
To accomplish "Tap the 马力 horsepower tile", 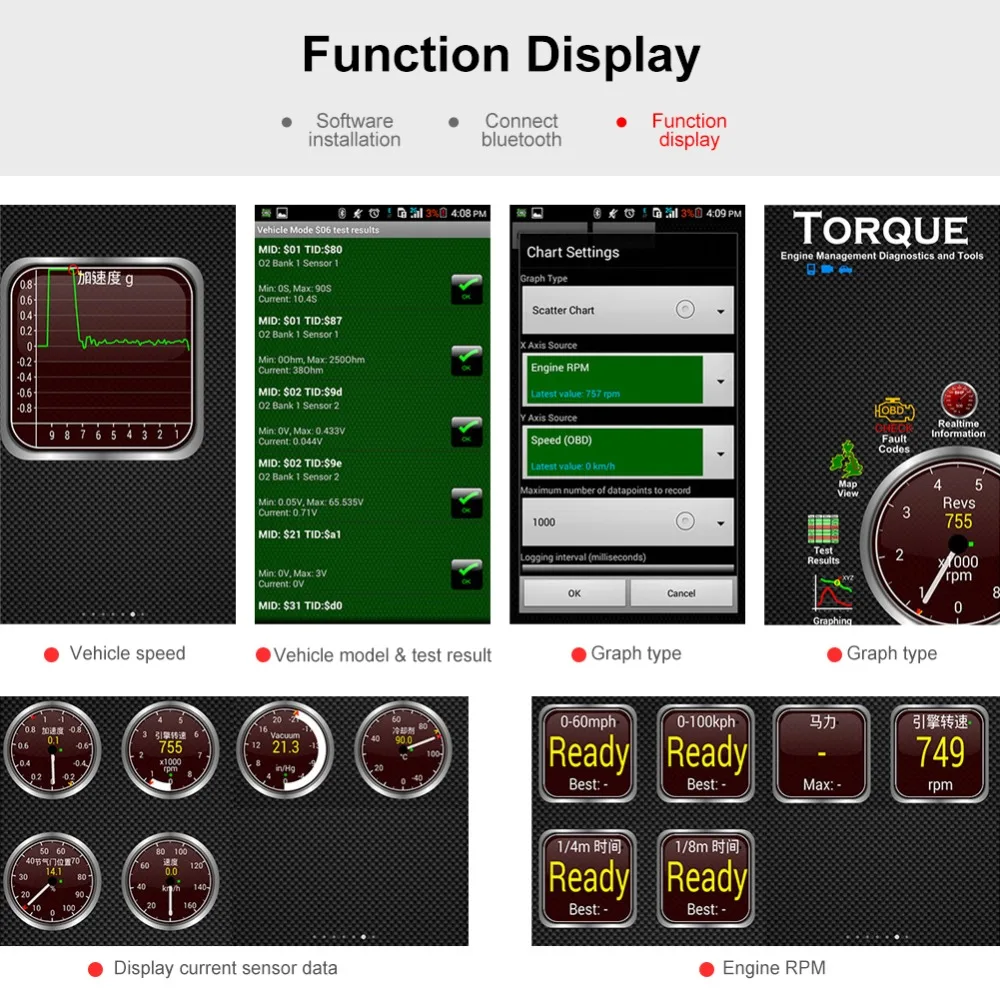I will click(822, 754).
